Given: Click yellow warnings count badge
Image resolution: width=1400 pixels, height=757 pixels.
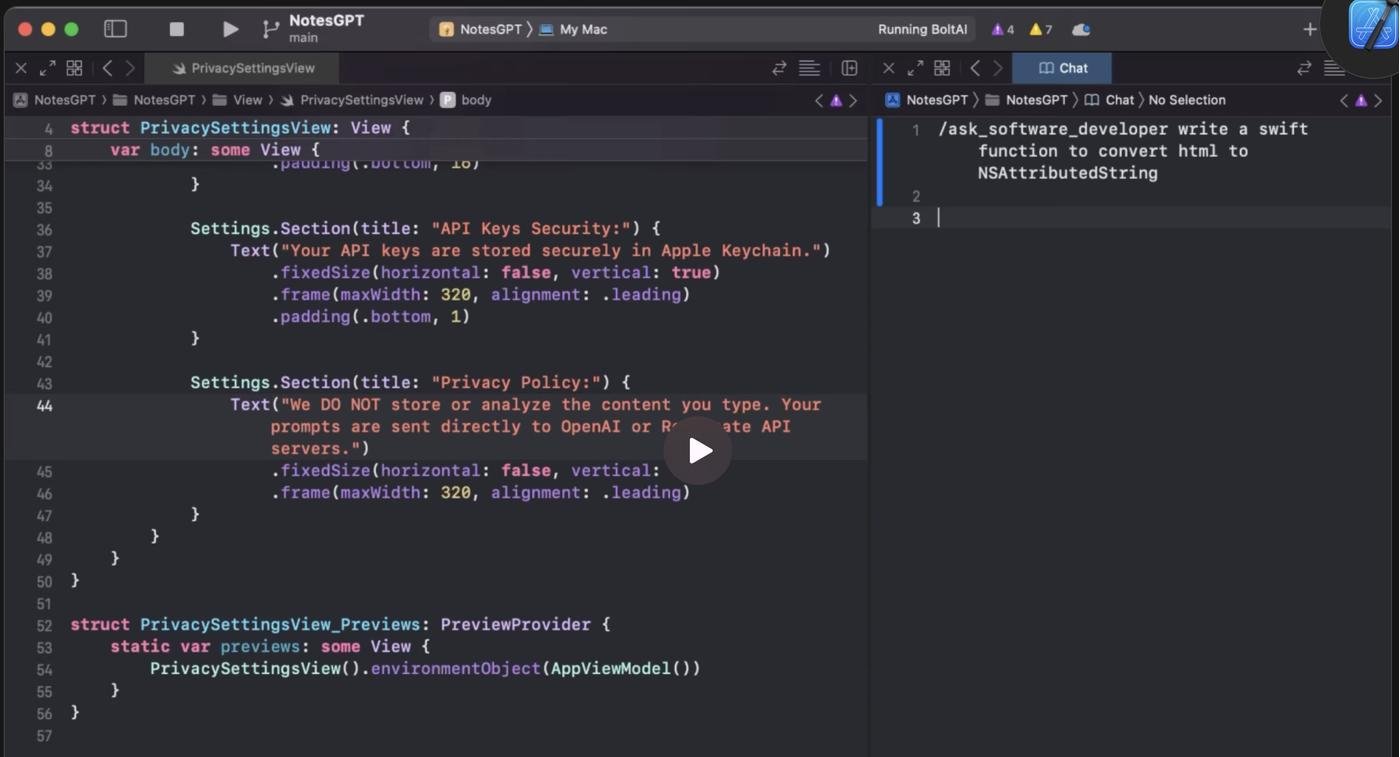Looking at the screenshot, I should 1040,29.
